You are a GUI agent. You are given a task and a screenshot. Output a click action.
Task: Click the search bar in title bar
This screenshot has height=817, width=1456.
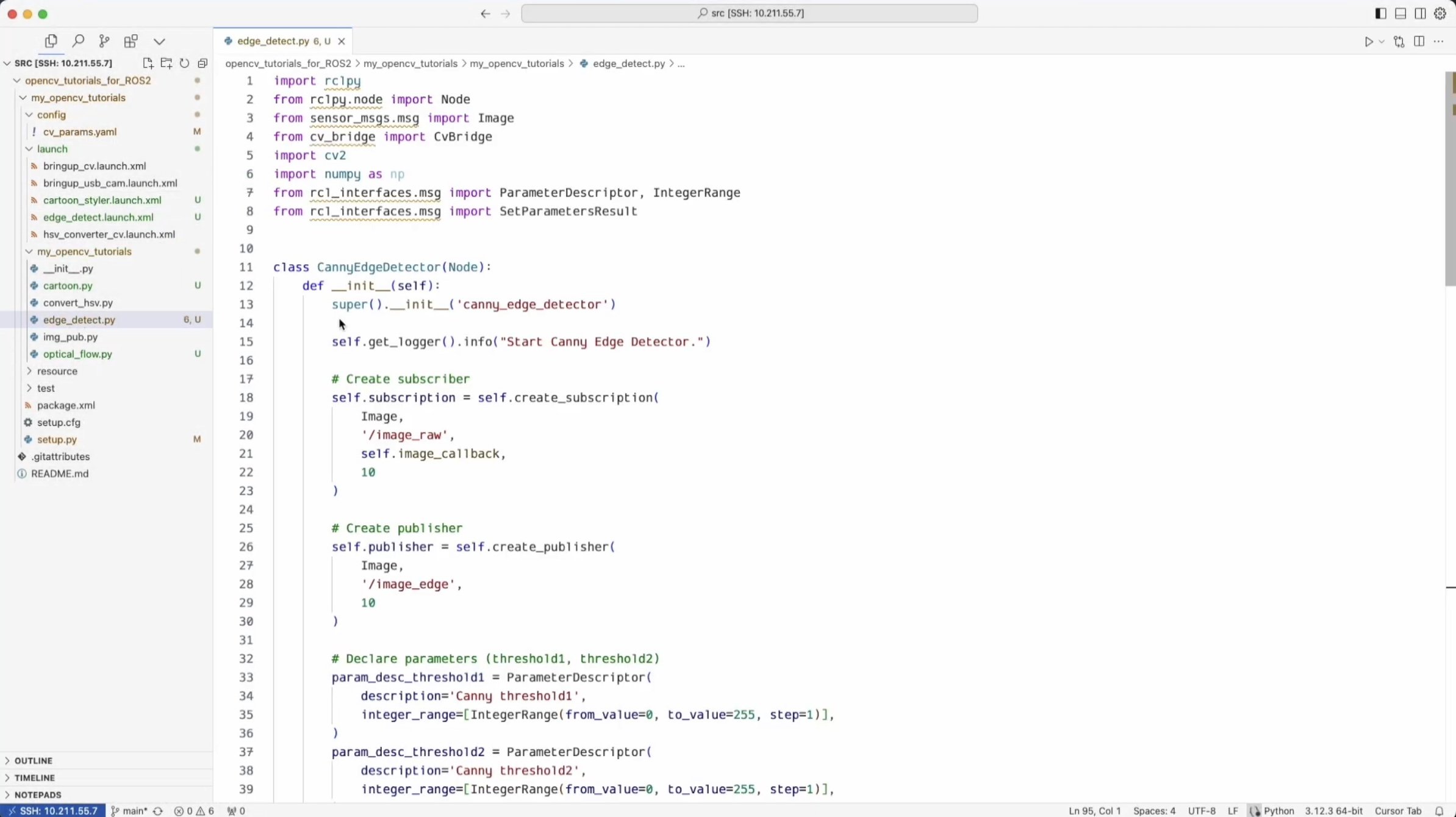(749, 13)
